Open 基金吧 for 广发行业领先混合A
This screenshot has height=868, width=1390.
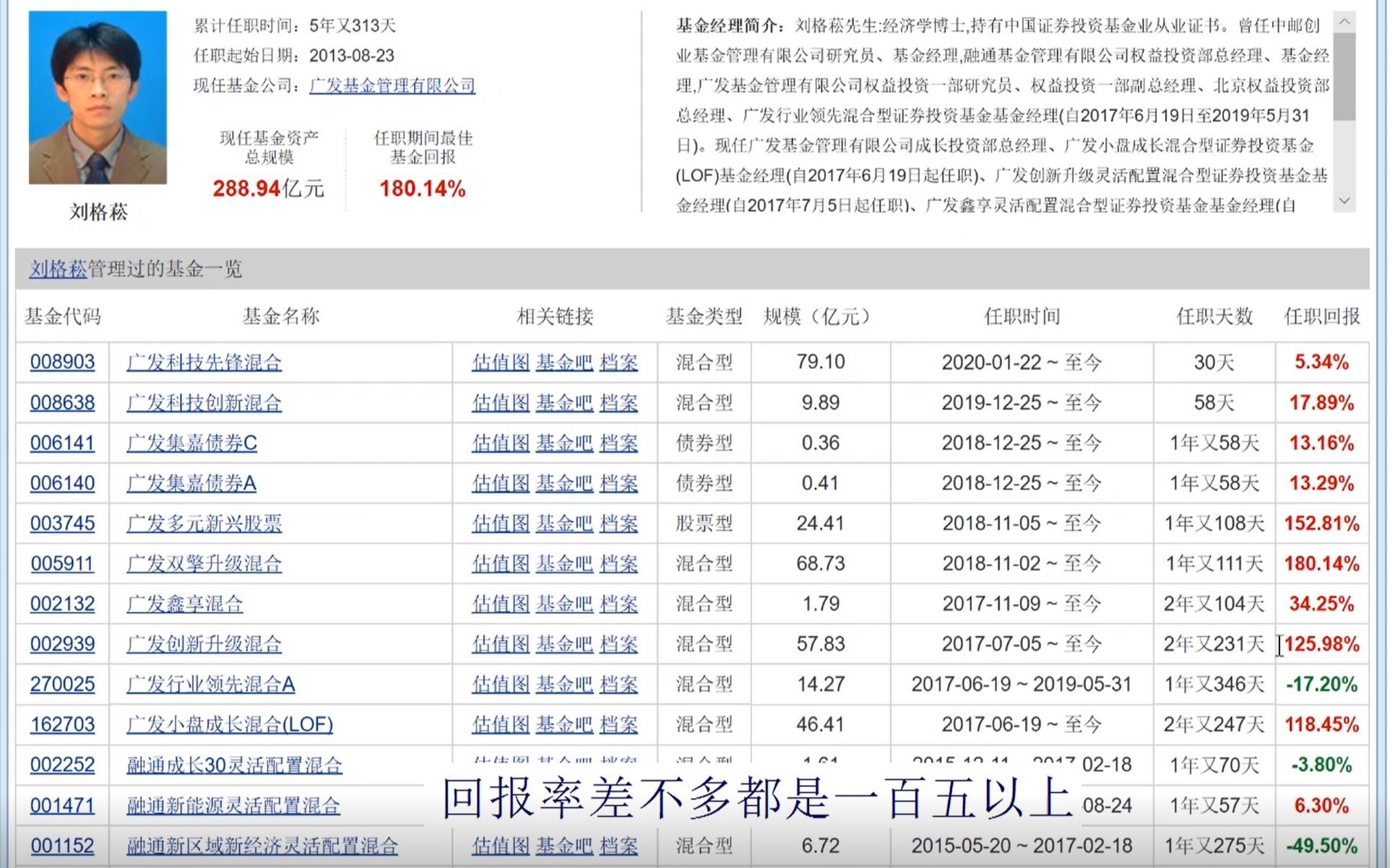pos(564,685)
